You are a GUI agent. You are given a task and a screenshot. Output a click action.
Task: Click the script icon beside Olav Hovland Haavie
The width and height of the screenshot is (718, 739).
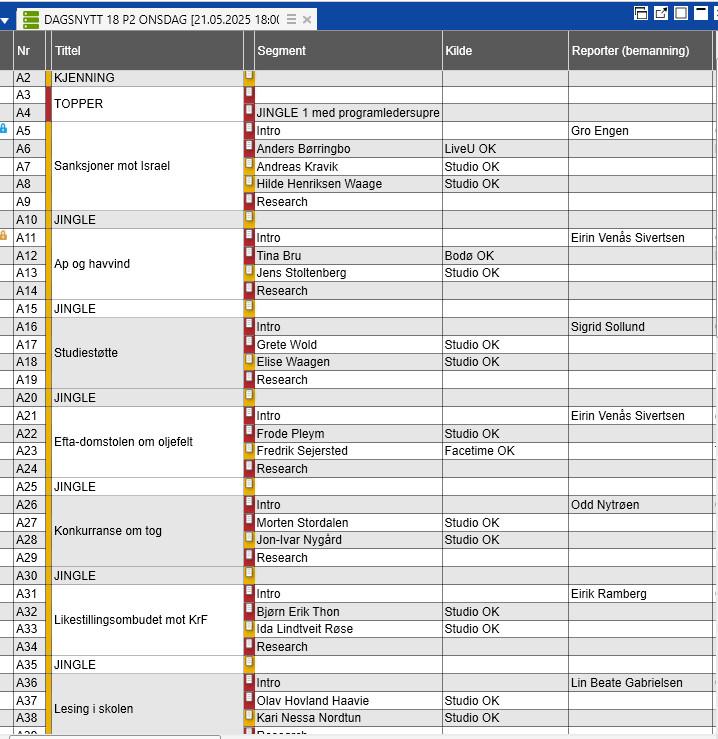click(249, 699)
